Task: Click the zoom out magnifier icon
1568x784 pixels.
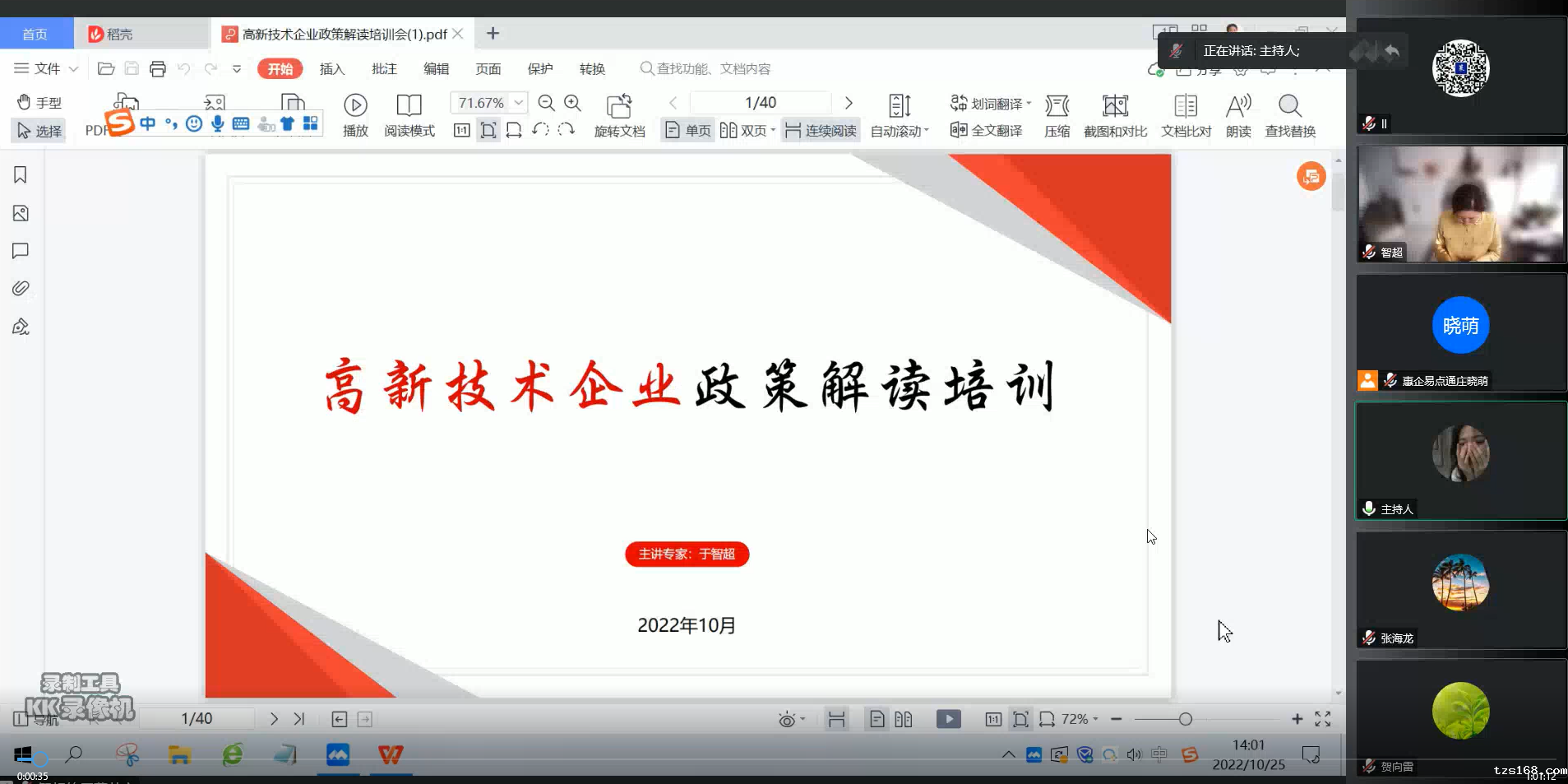Action: coord(546,103)
